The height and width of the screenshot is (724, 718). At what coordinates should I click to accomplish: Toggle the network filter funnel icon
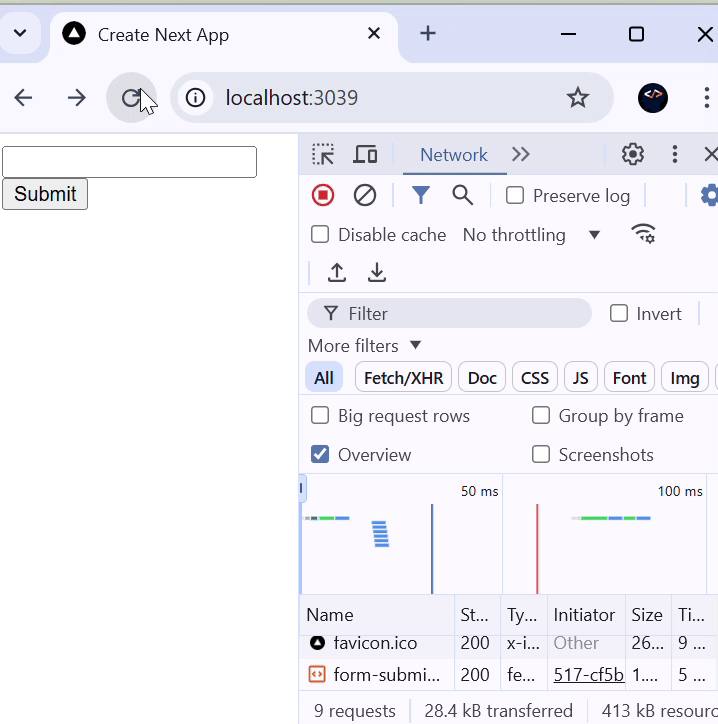(421, 196)
